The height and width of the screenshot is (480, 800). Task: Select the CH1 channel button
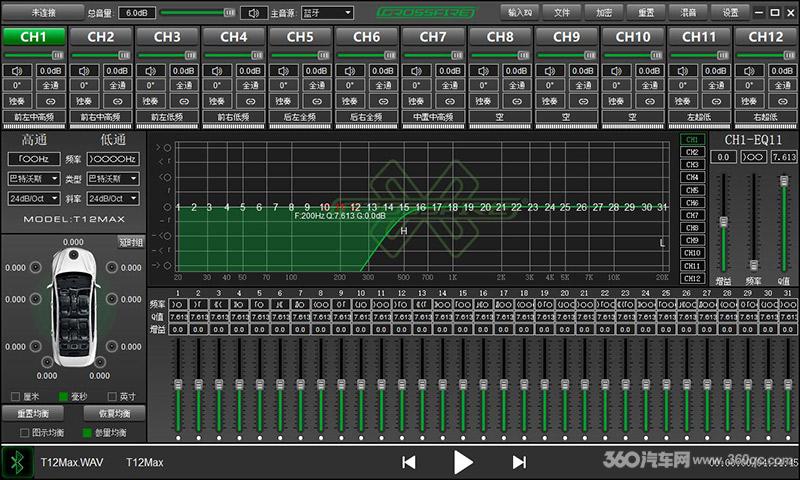pos(34,37)
